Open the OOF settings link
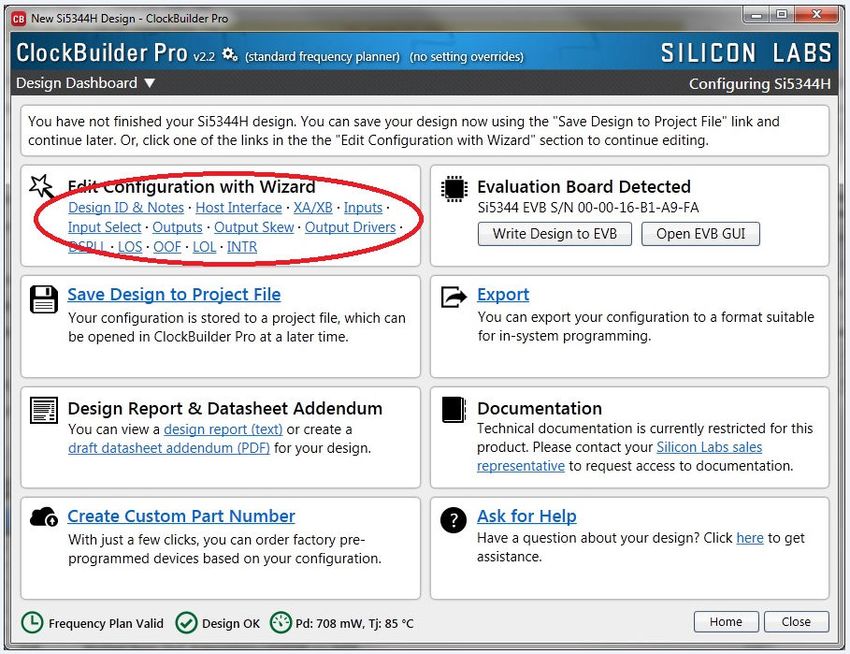Image resolution: width=850 pixels, height=654 pixels. click(167, 247)
